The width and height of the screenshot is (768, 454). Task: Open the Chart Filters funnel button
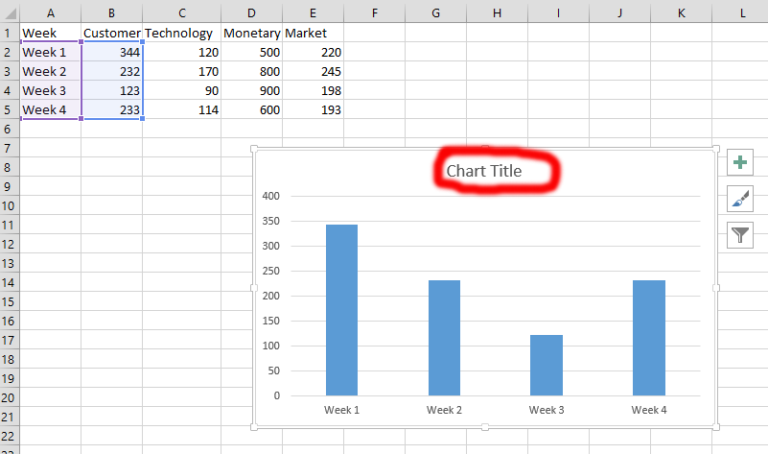click(739, 235)
